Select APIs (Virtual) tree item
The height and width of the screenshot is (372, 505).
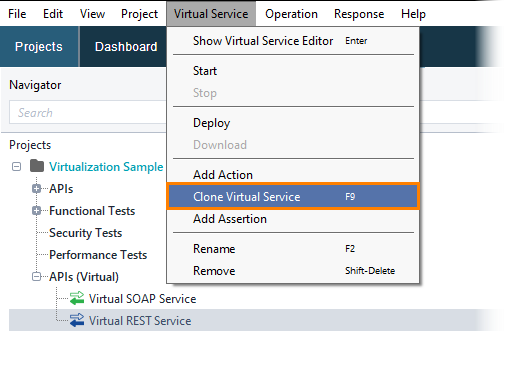pyautogui.click(x=84, y=277)
